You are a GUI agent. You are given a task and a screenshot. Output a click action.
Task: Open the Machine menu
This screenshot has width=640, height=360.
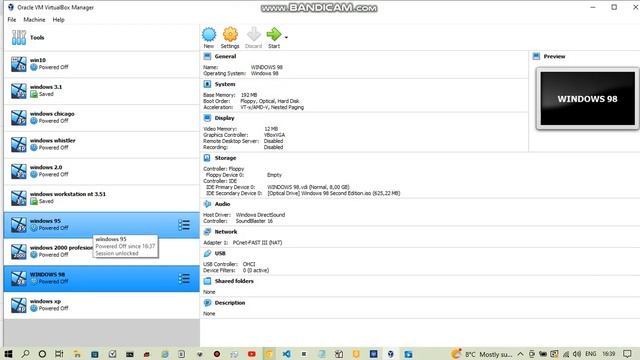[x=34, y=20]
